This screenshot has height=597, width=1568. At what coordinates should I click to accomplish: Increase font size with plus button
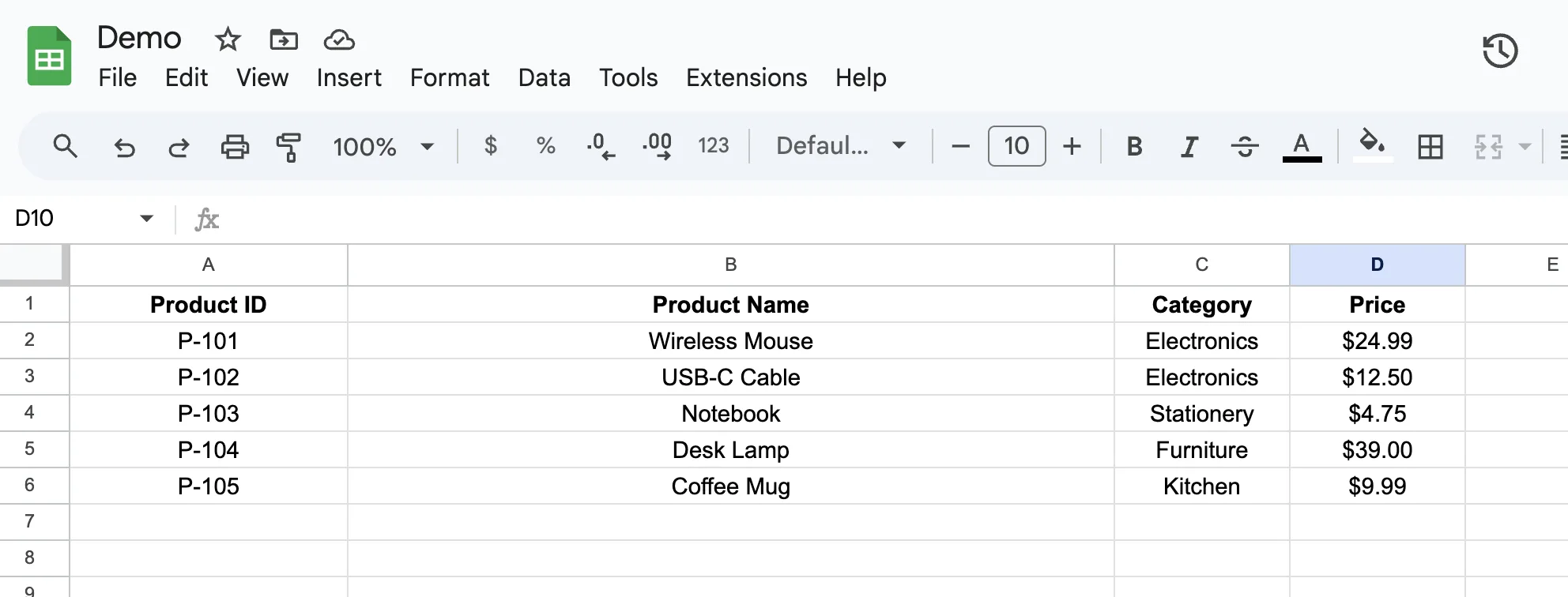click(1072, 146)
